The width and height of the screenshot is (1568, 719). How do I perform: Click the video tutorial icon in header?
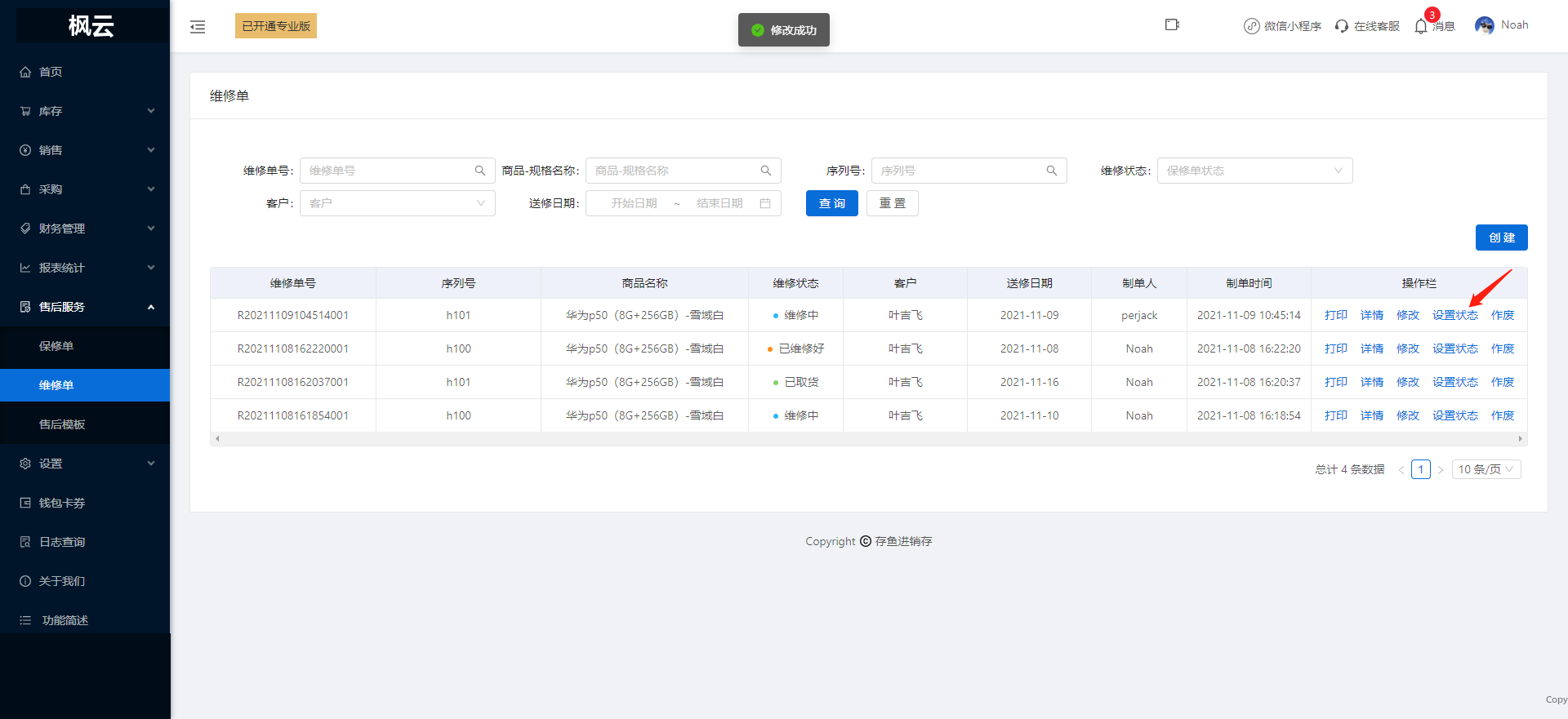coord(1172,25)
